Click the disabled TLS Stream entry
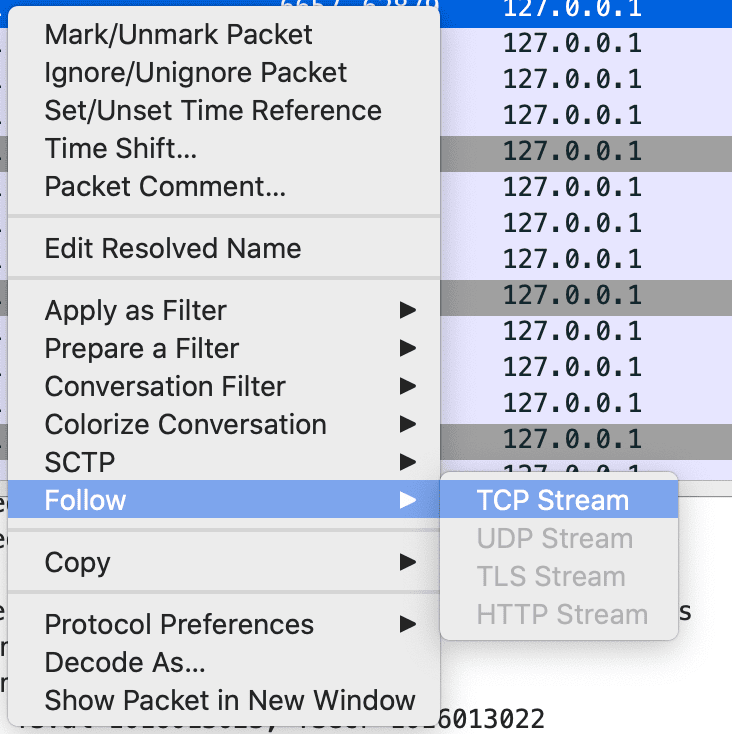Screen dimensions: 732x734 tap(551, 576)
